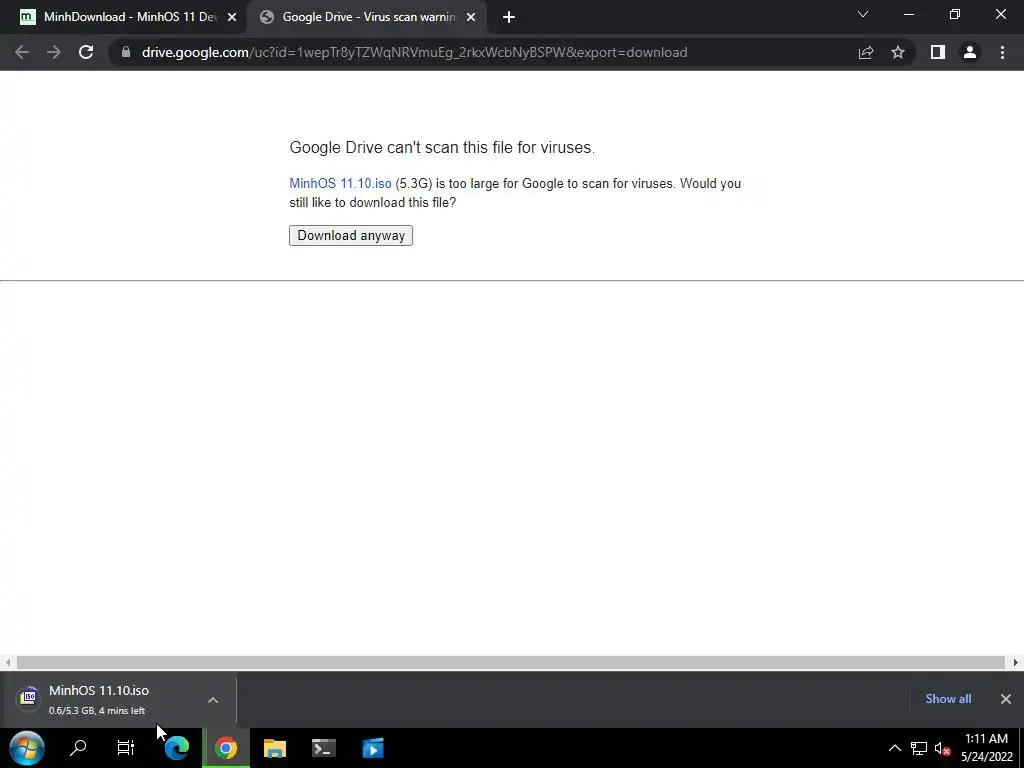Click the muted volume tray icon
The width and height of the screenshot is (1024, 768).
pos(942,748)
